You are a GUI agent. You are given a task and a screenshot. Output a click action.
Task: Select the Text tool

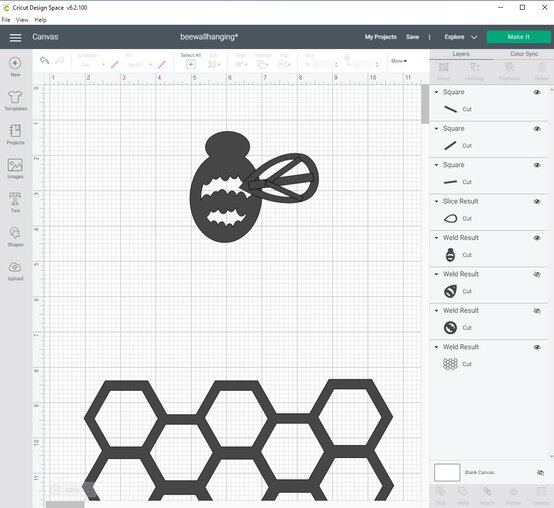point(15,199)
